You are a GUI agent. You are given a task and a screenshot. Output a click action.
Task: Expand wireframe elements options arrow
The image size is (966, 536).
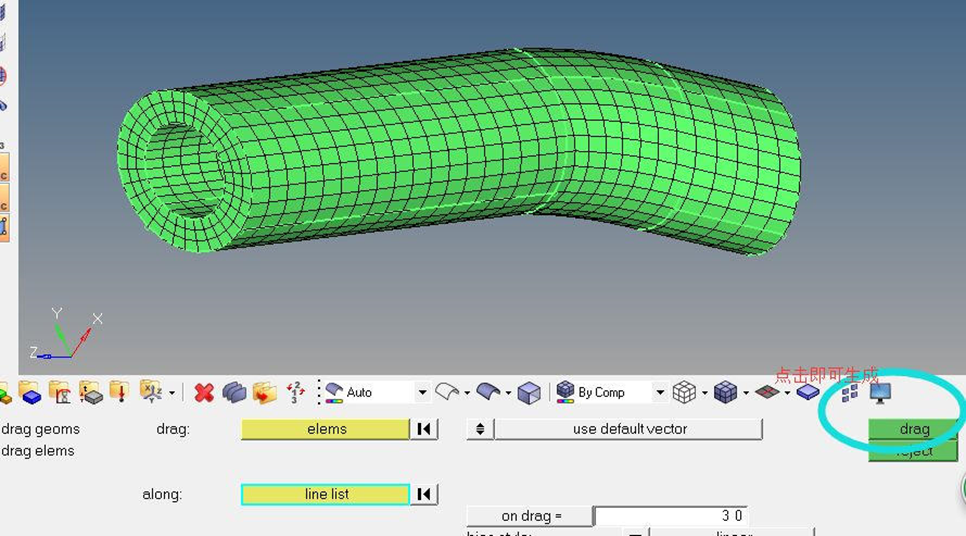[x=704, y=393]
